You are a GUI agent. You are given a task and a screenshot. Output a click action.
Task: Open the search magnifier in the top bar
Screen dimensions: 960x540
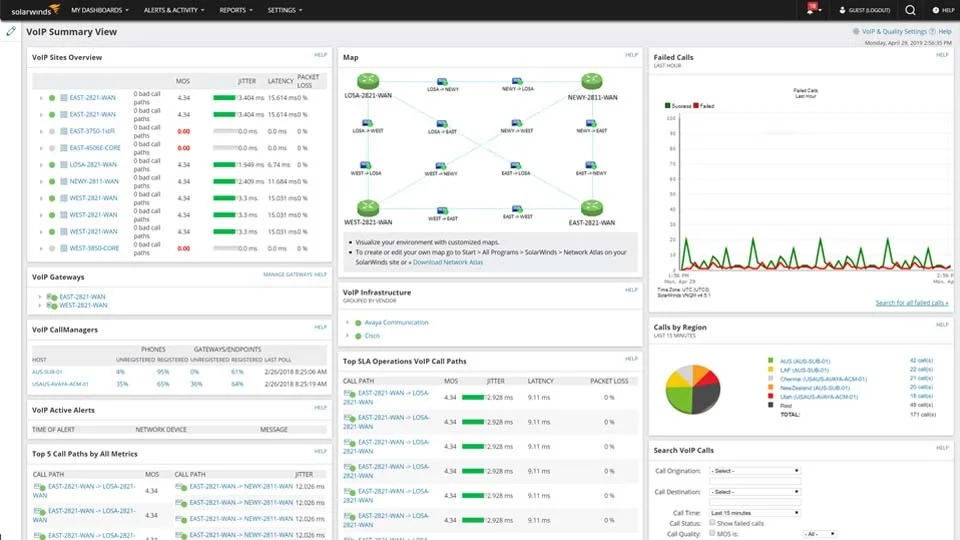pyautogui.click(x=909, y=10)
